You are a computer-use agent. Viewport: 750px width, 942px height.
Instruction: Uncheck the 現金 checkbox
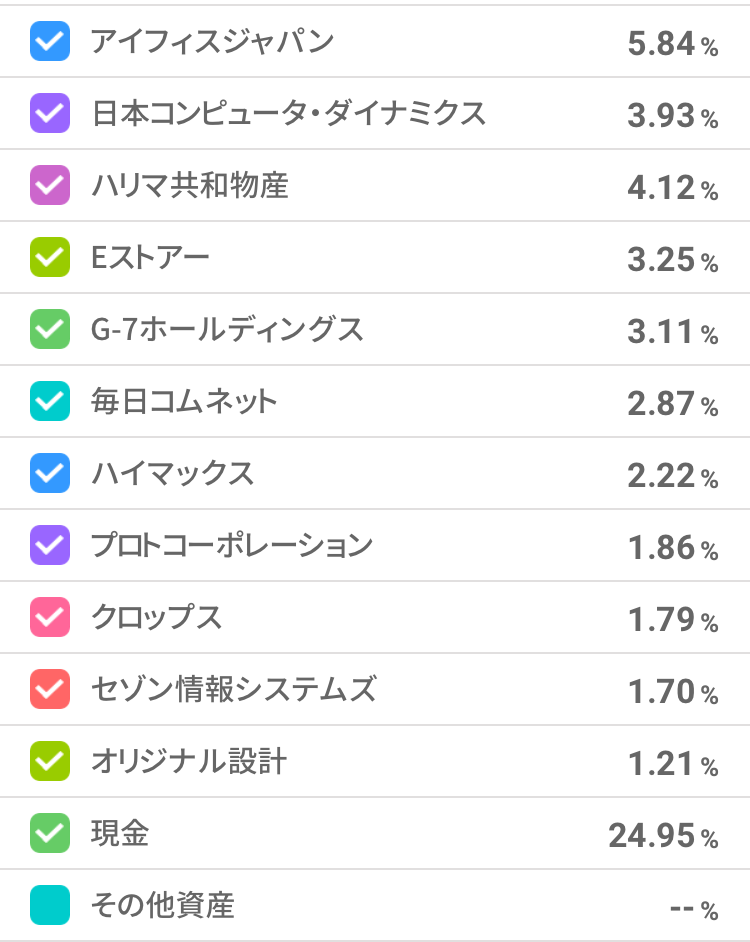pos(50,834)
